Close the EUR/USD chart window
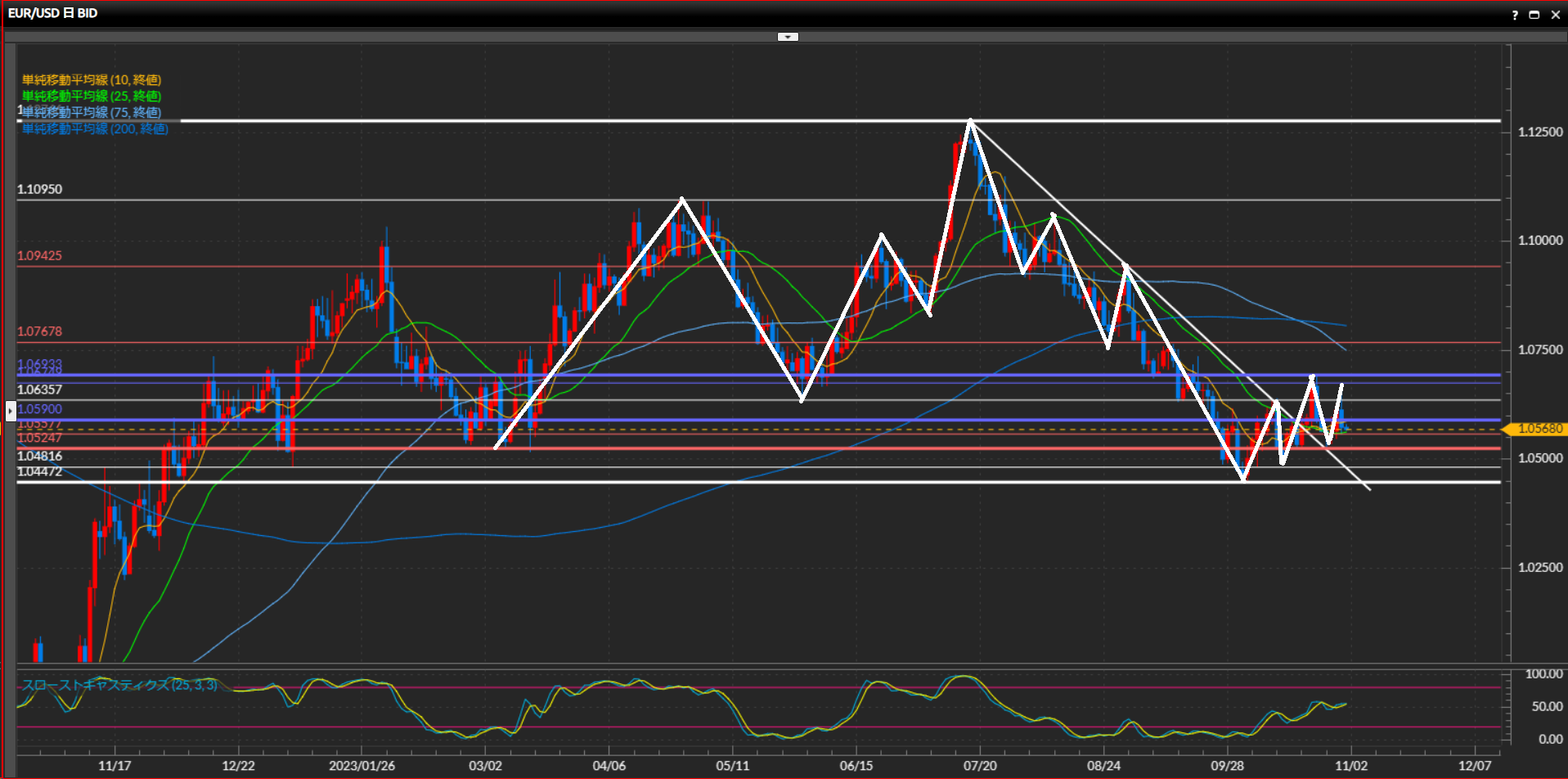The image size is (1568, 779). 1555,15
